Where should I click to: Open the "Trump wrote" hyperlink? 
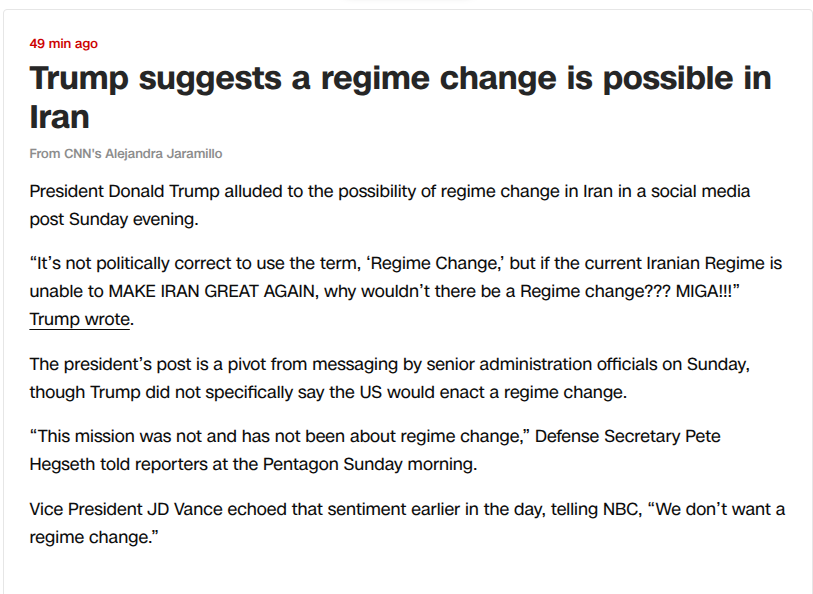pyautogui.click(x=79, y=319)
